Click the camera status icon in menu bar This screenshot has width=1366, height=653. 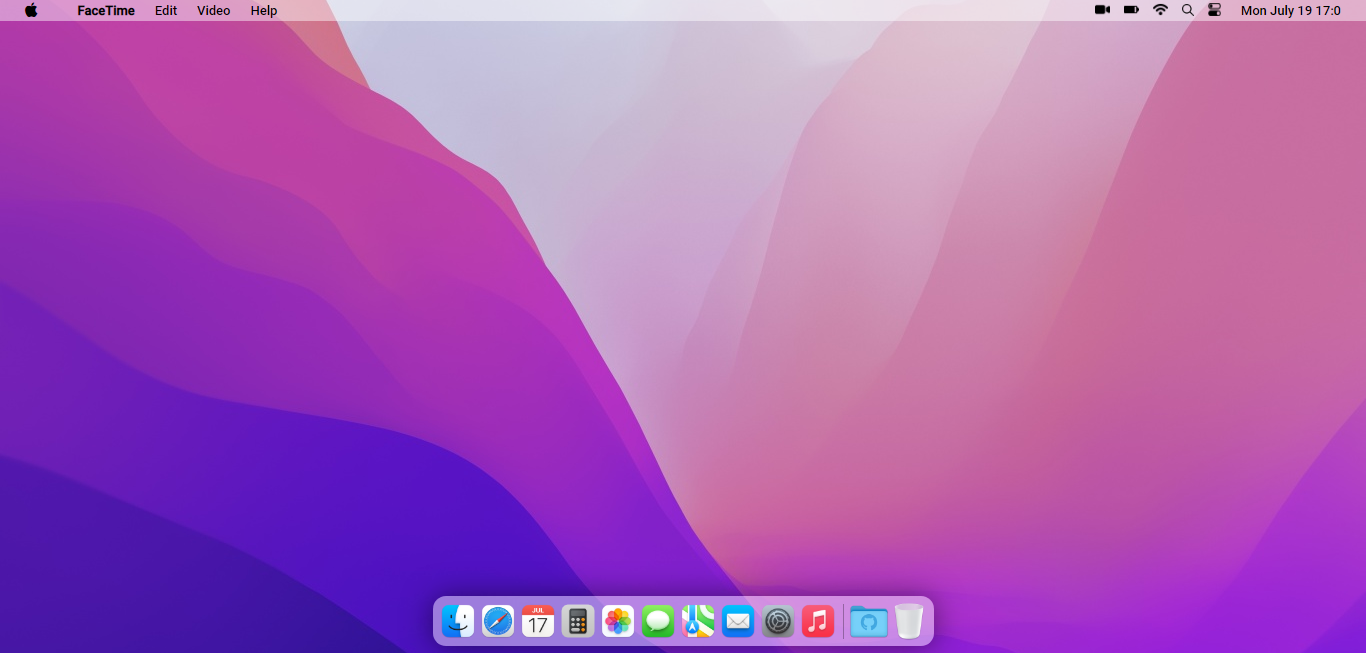pyautogui.click(x=1103, y=10)
